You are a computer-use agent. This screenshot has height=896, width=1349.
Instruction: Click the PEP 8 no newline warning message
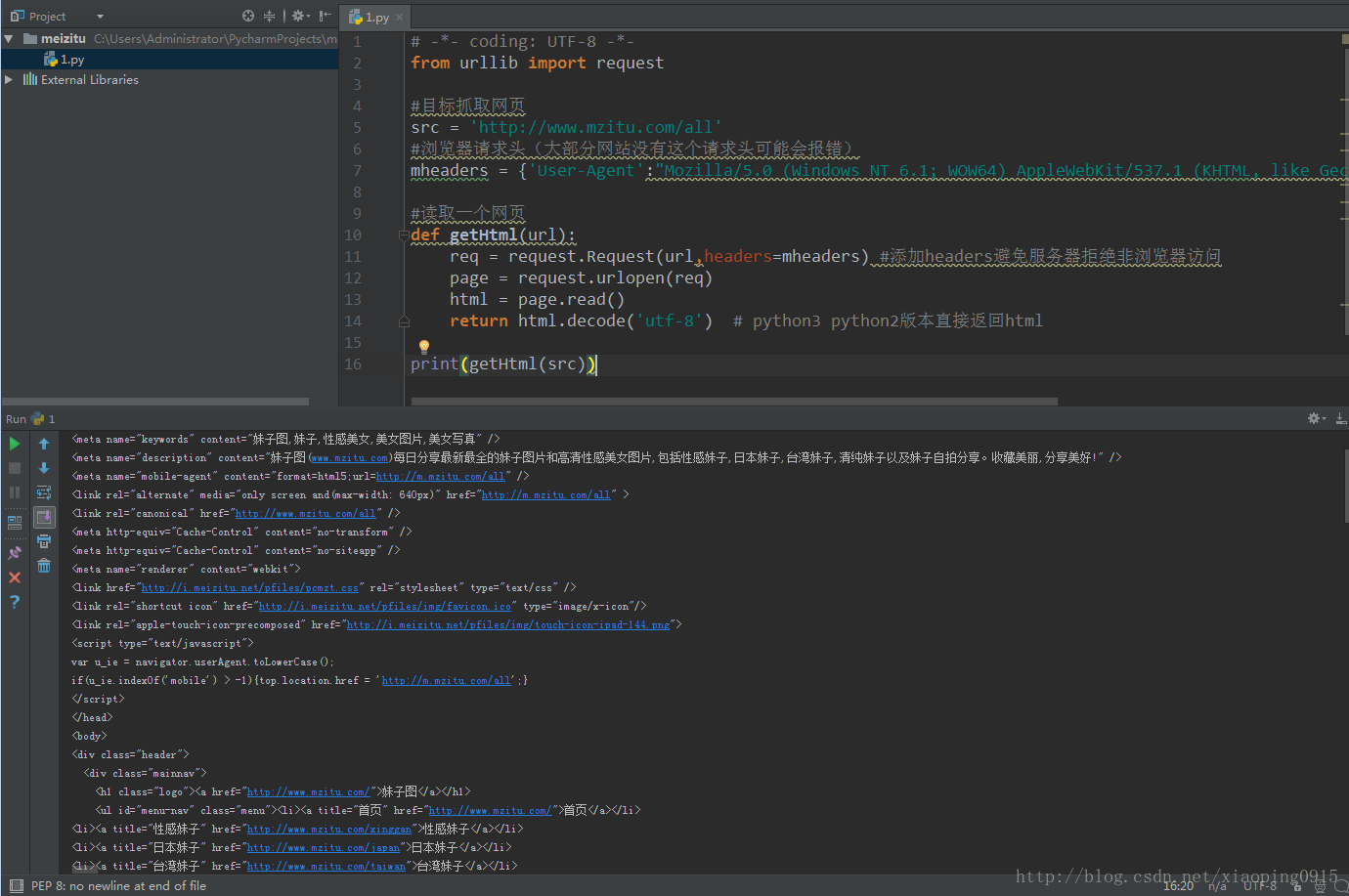(118, 886)
